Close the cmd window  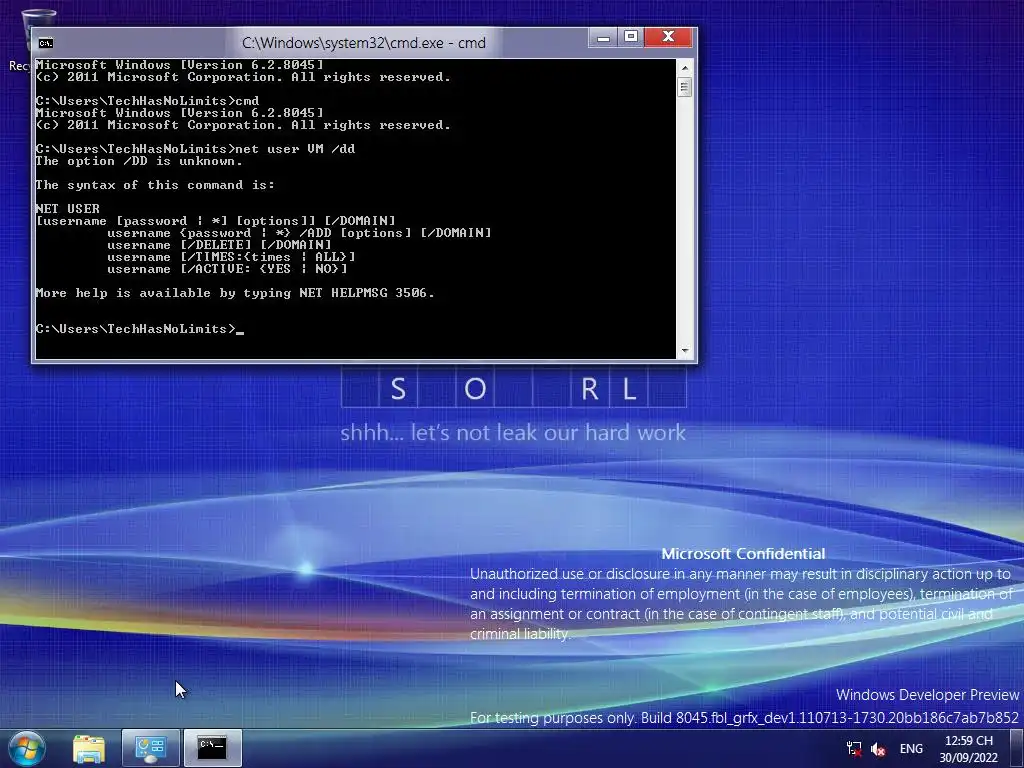tap(668, 37)
